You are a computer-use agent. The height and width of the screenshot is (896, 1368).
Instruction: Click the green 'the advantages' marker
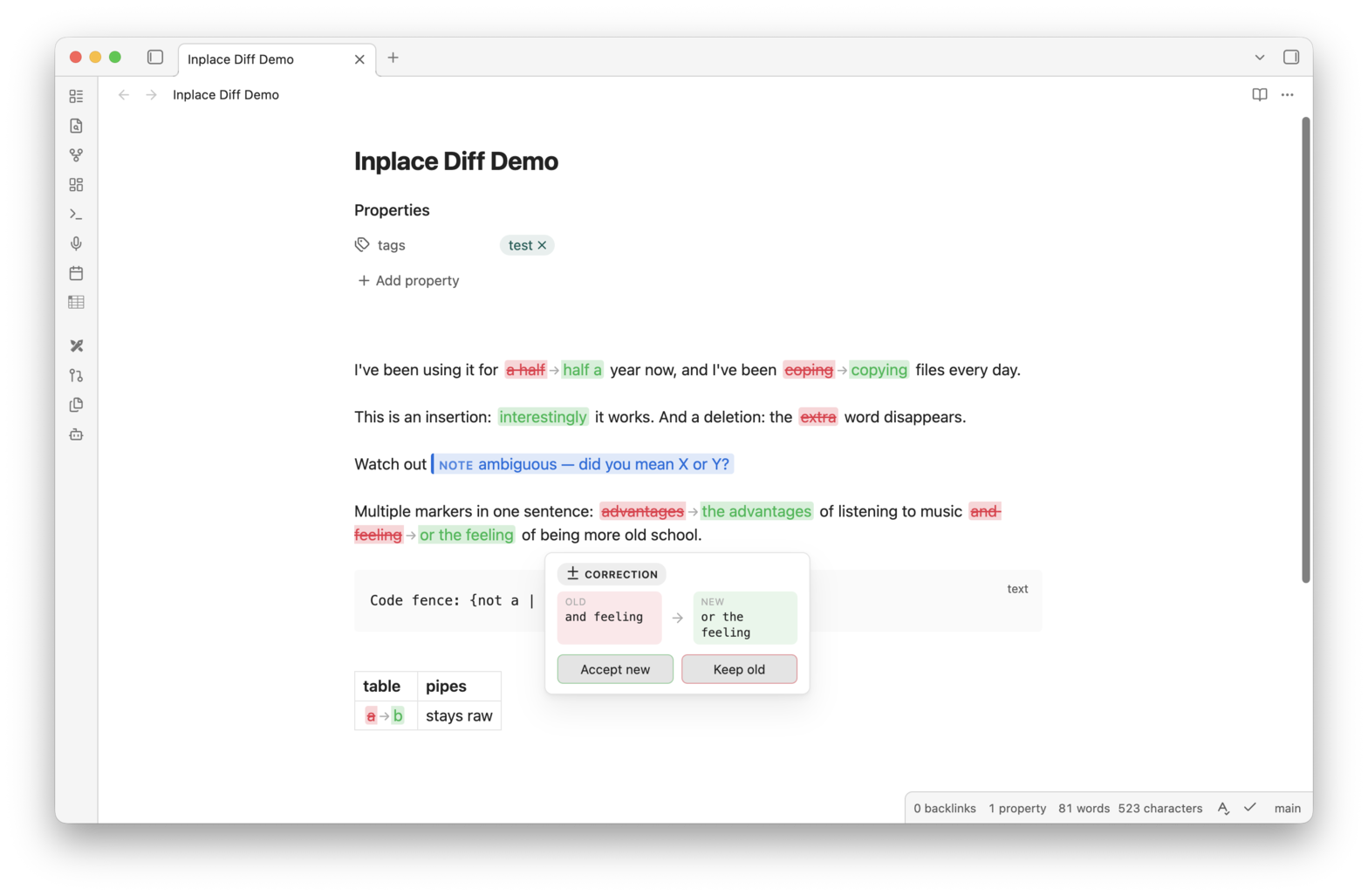click(x=756, y=511)
